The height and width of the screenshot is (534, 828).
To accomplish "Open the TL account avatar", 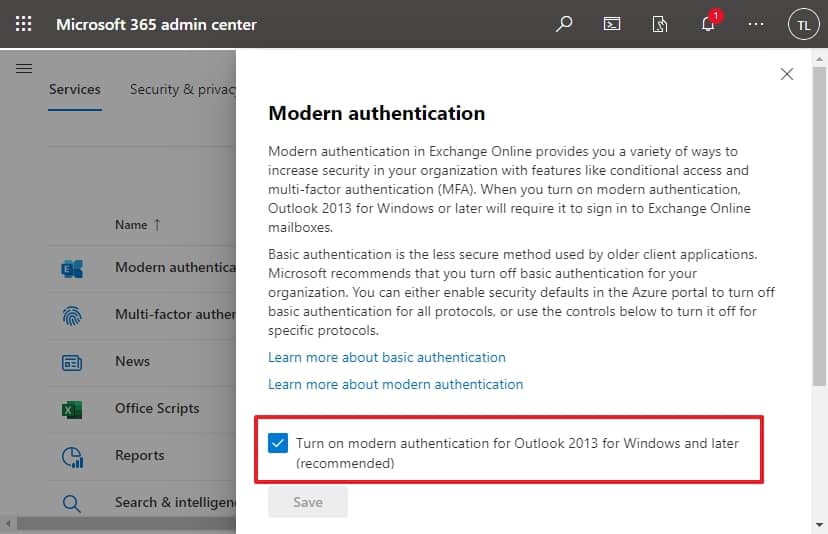I will click(803, 24).
